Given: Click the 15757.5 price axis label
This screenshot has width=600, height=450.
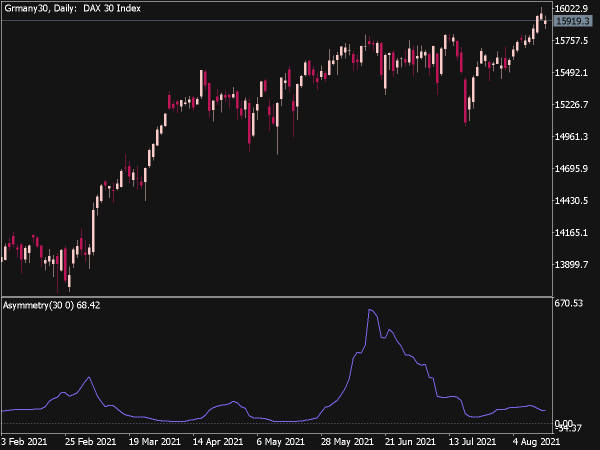Looking at the screenshot, I should pyautogui.click(x=571, y=41).
